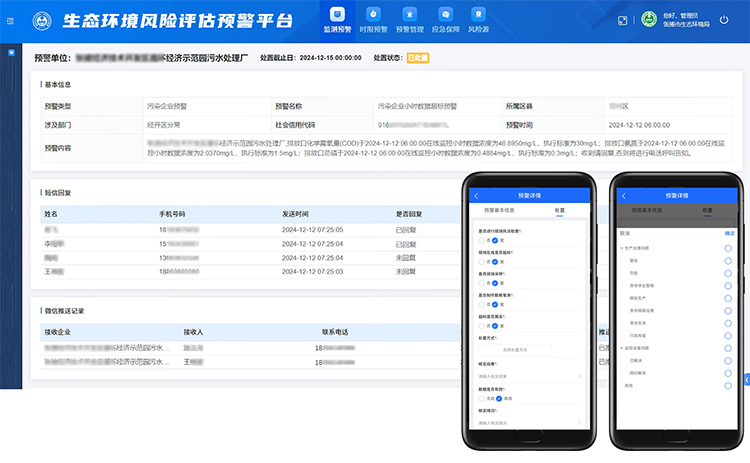Open the 时限预警 module
Viewport: 750px width, 463px height.
[374, 21]
